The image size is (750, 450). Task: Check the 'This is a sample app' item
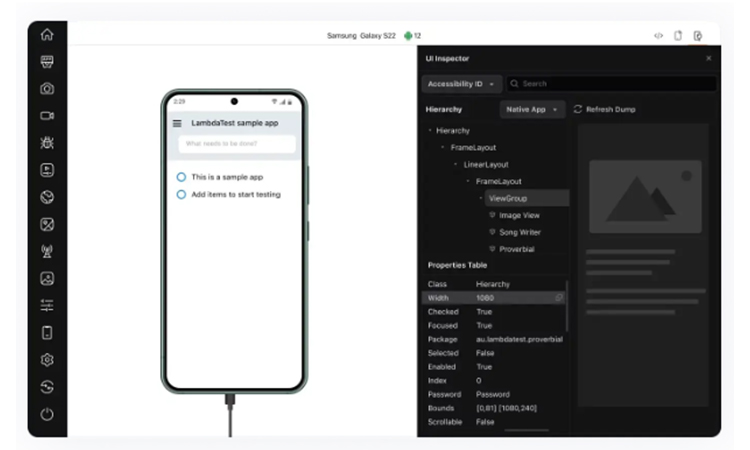(181, 177)
